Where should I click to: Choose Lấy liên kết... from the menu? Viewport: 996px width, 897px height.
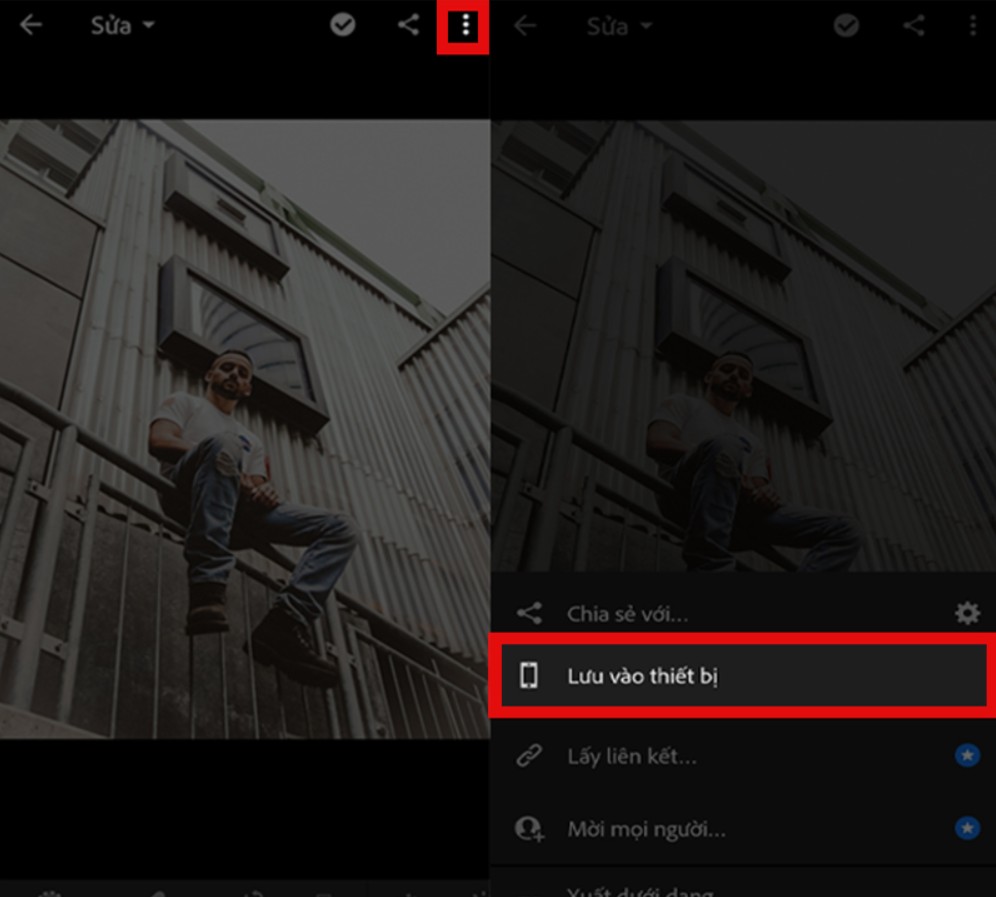coord(632,756)
